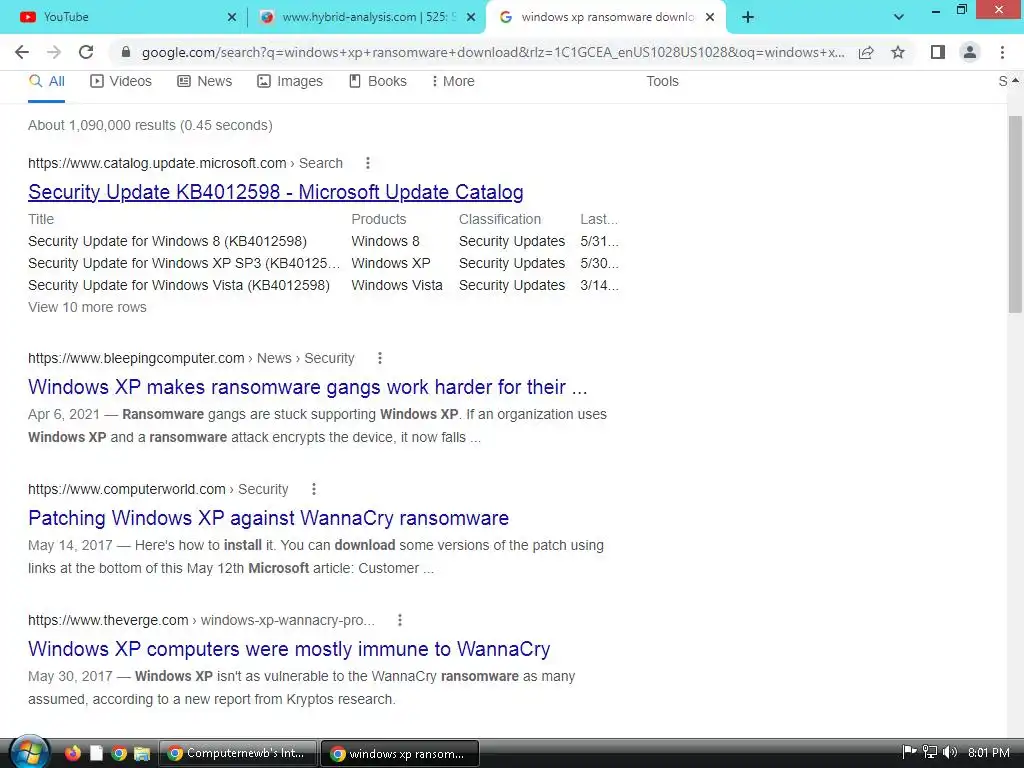Screen dimensions: 1024x768
Task: Switch to the windows xp ransom... taskbar window
Action: tap(400, 753)
